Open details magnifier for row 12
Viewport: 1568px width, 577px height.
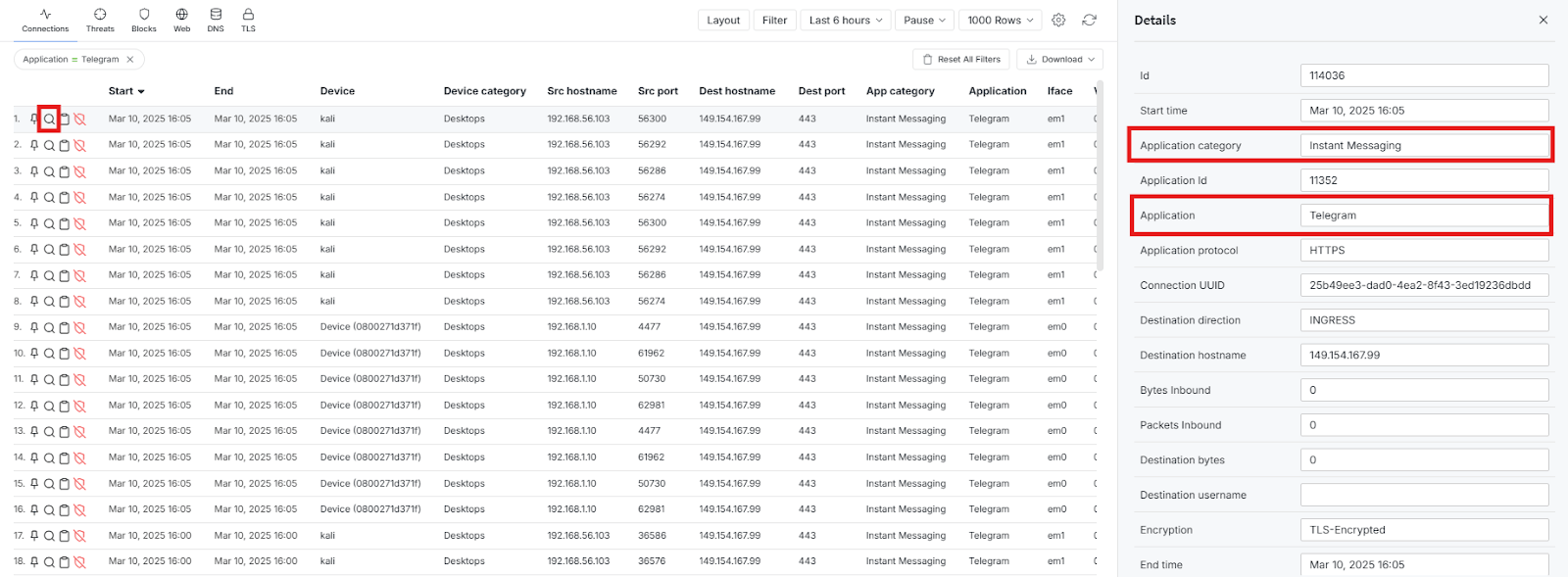pos(49,406)
